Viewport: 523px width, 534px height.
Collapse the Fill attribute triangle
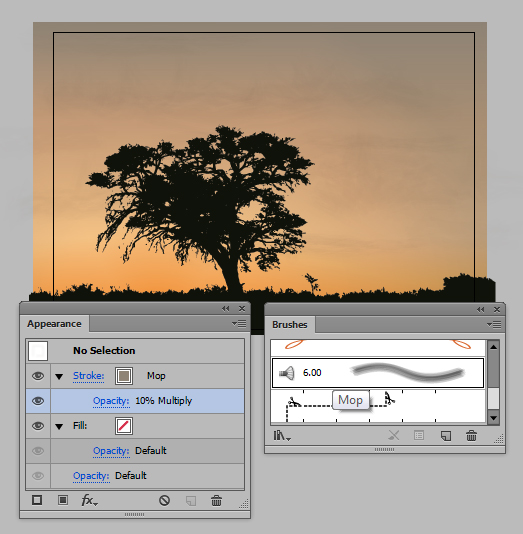(x=59, y=426)
